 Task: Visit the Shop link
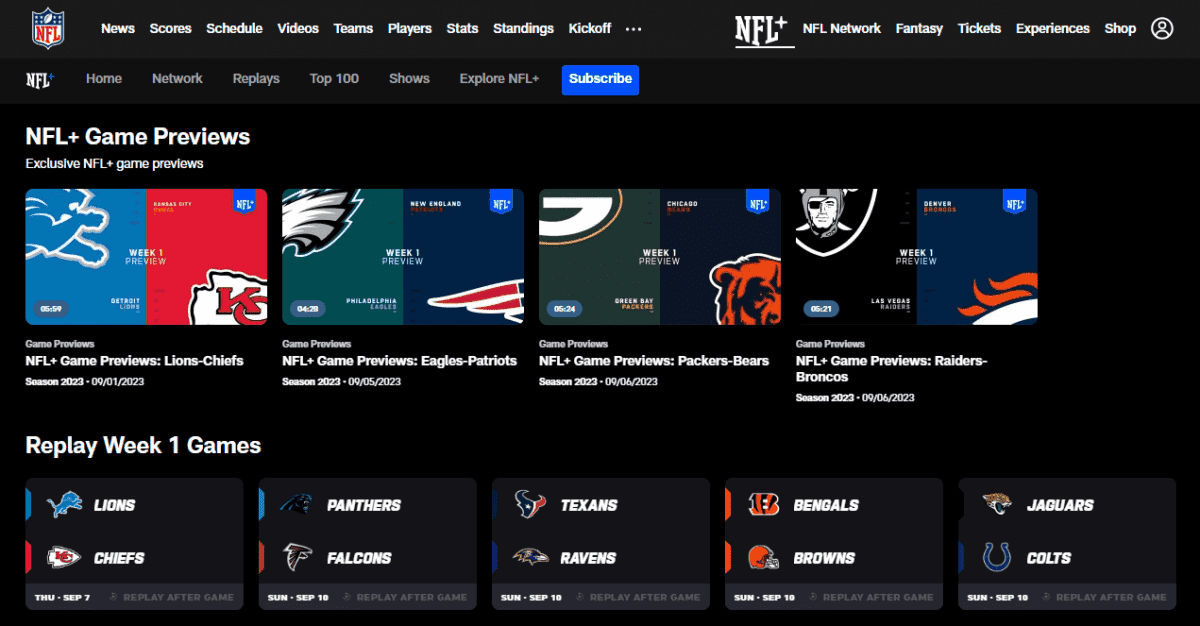(1120, 28)
